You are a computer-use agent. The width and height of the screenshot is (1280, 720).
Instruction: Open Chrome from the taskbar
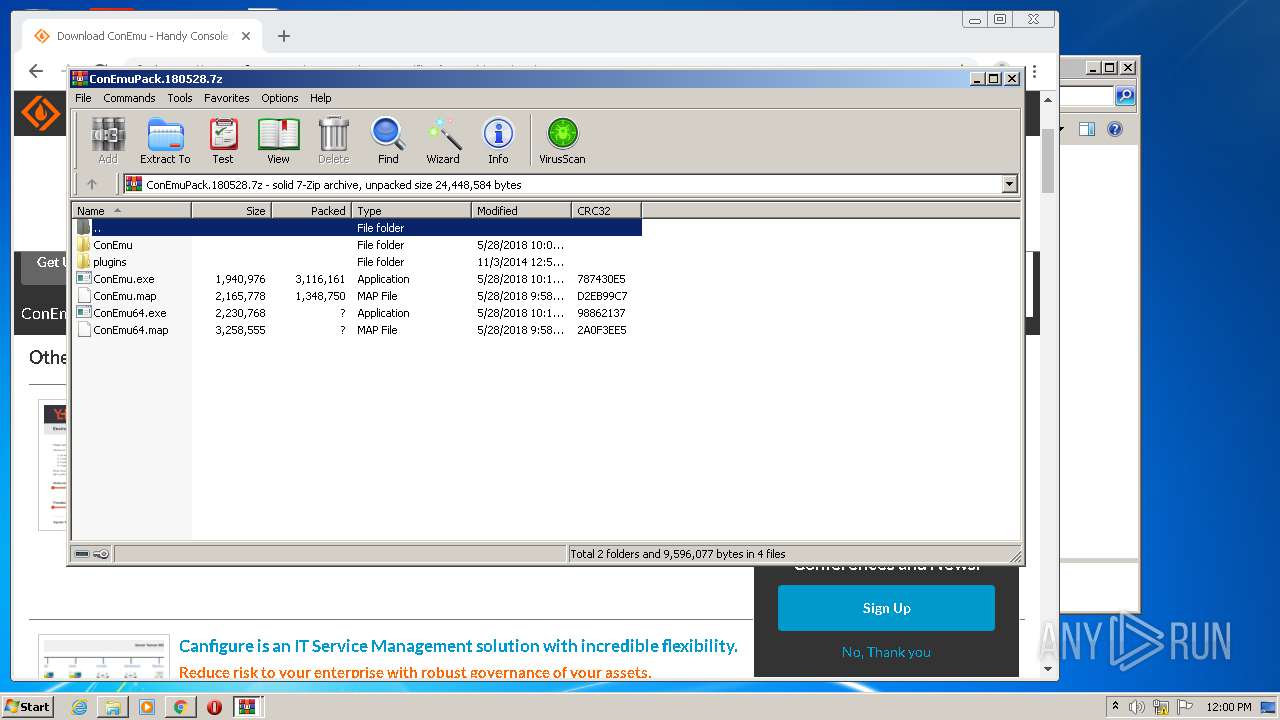pos(181,707)
